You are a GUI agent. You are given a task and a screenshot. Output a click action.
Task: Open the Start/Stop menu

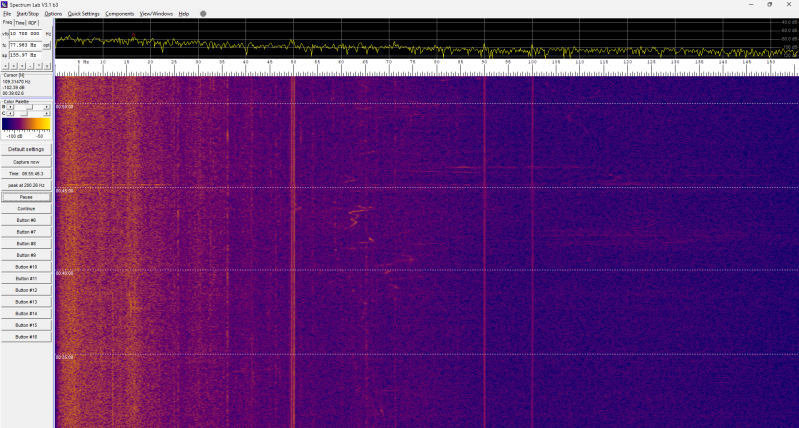[28, 14]
